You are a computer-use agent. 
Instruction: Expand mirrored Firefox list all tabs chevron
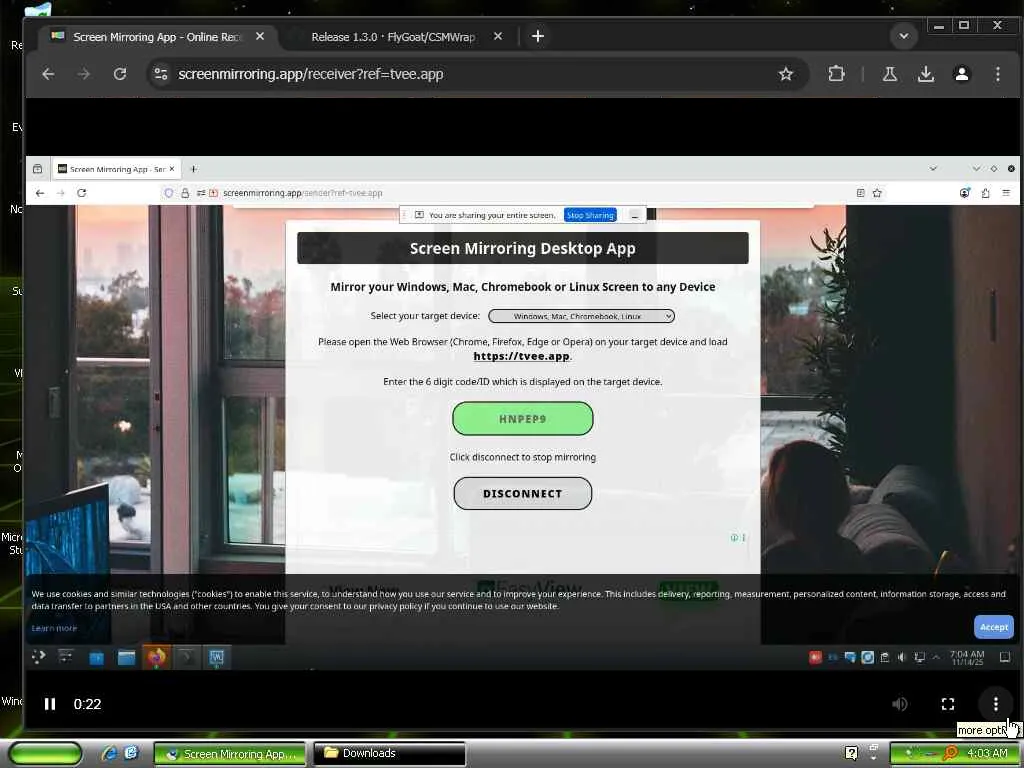pos(933,169)
